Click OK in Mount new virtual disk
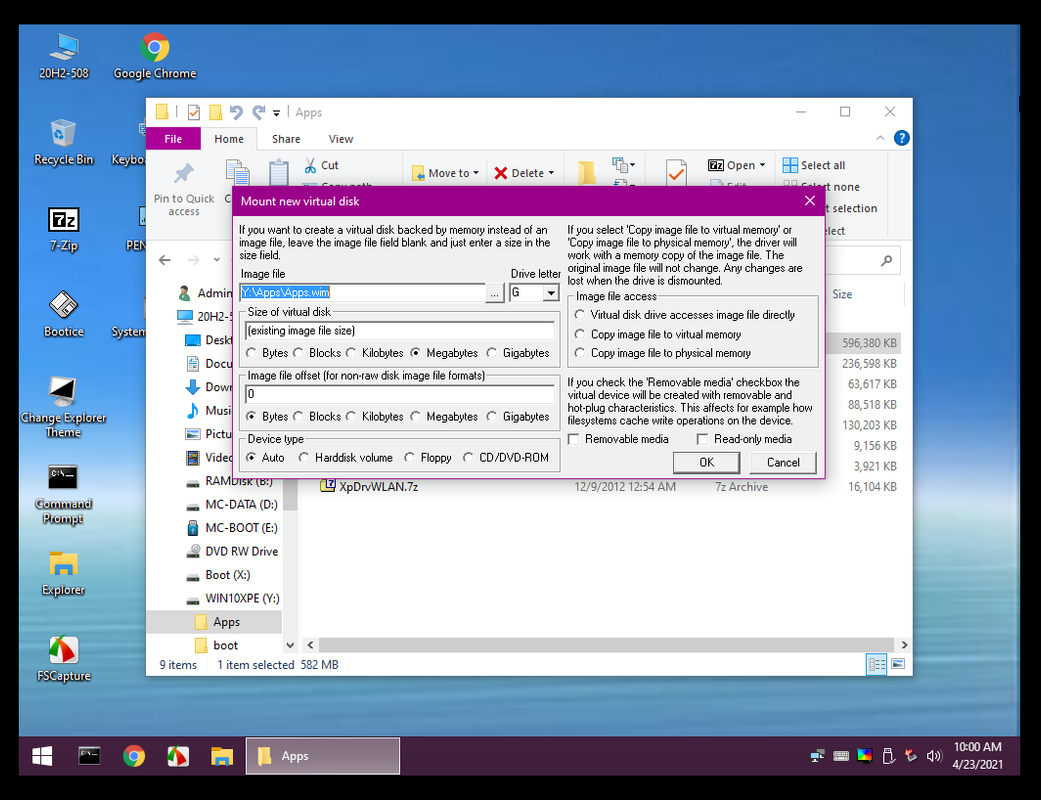 [706, 463]
